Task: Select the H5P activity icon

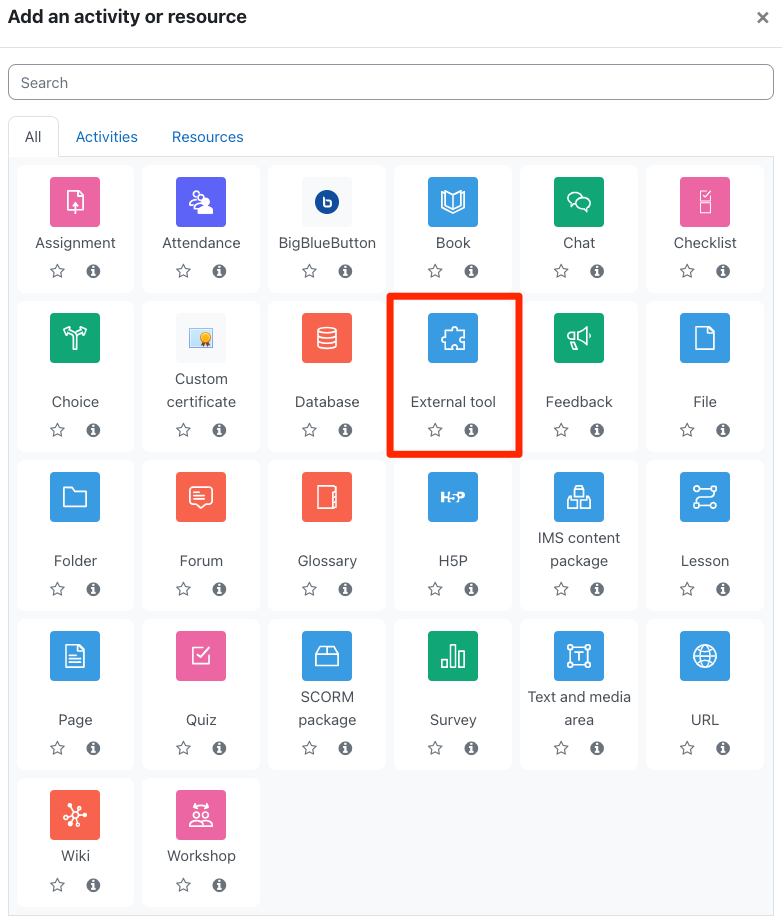Action: 453,497
